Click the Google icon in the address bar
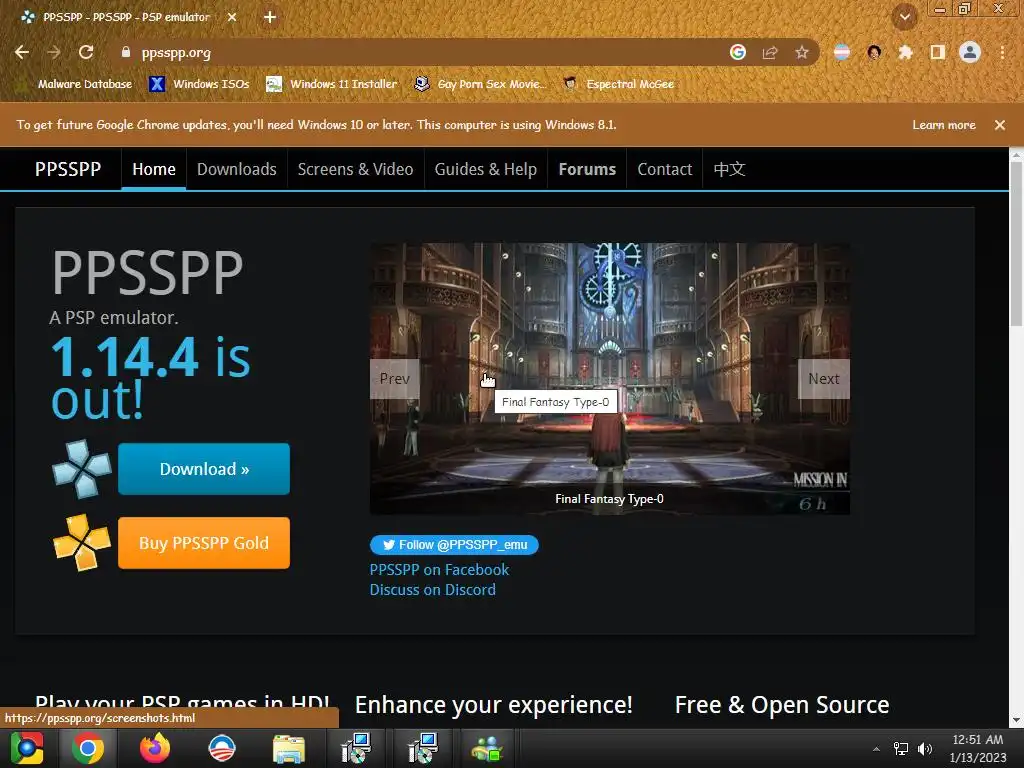 coord(738,52)
